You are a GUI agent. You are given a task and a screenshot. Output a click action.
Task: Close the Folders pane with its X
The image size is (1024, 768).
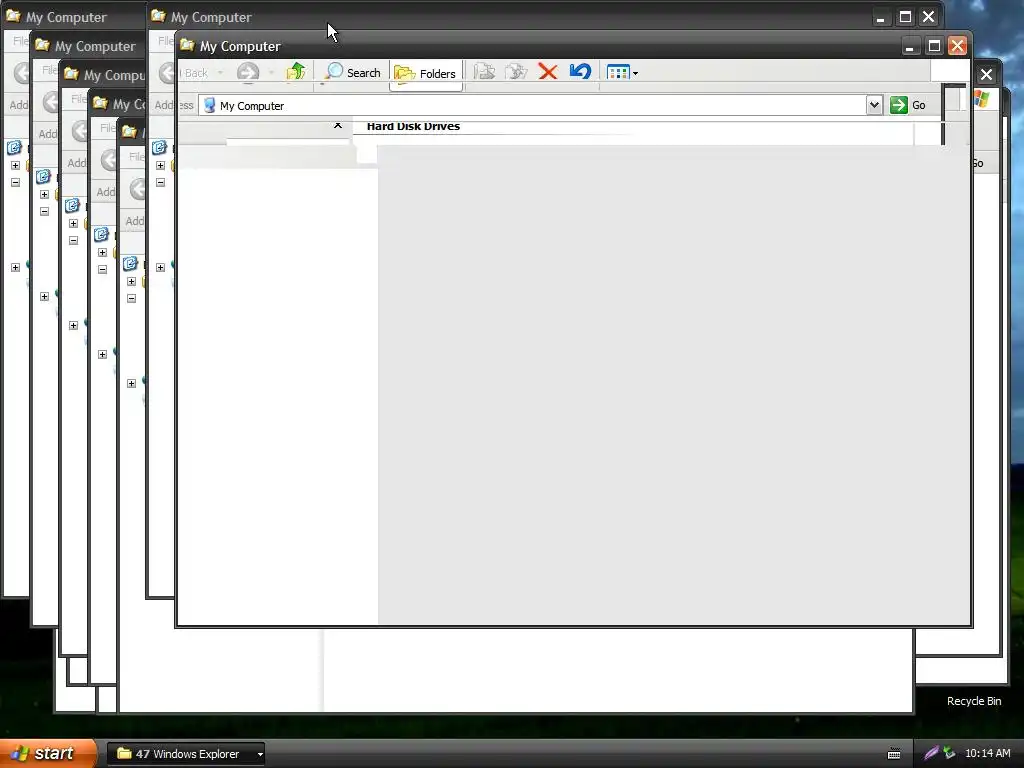point(338,125)
